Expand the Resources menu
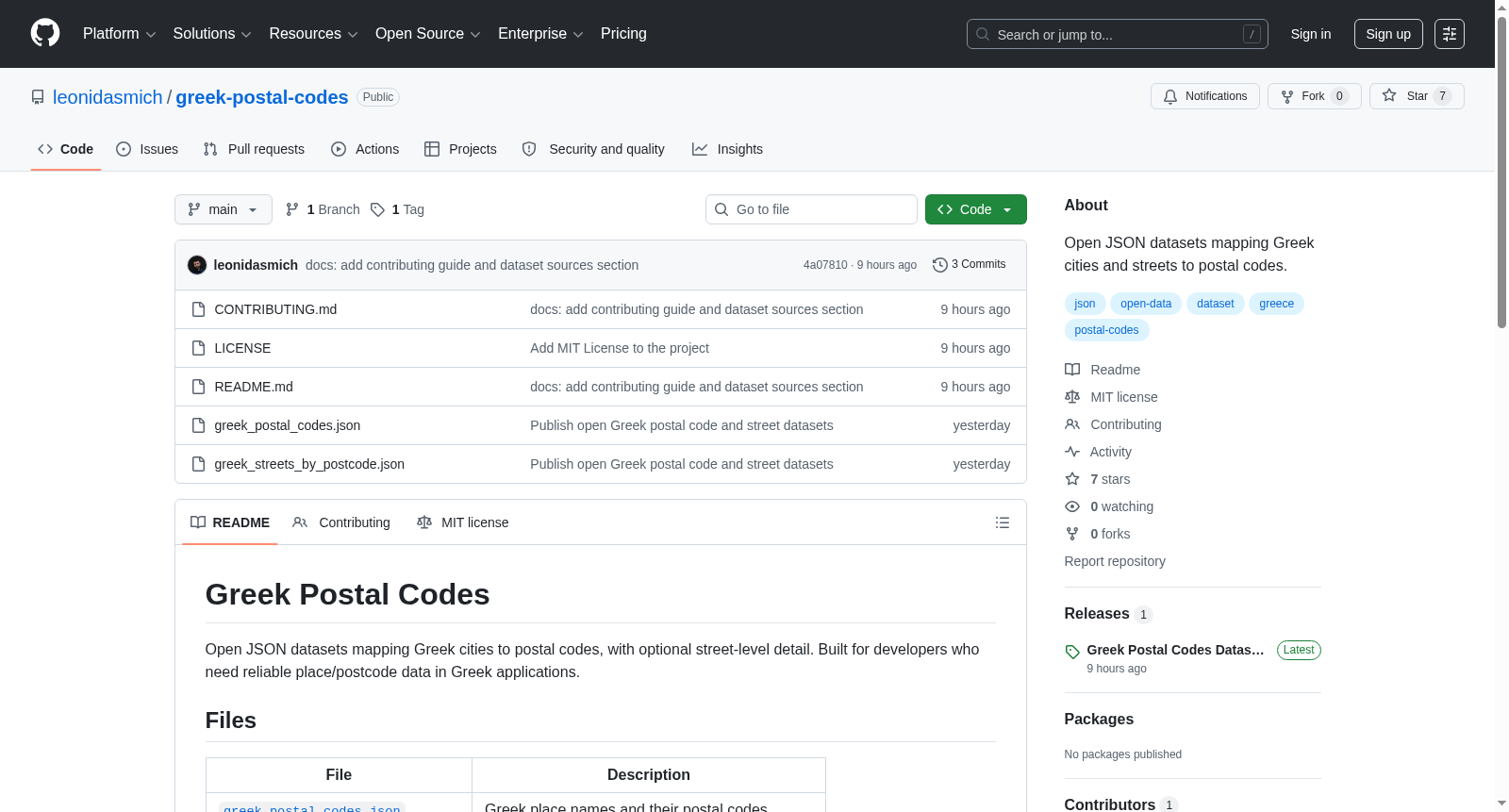This screenshot has width=1509, height=812. [x=313, y=34]
